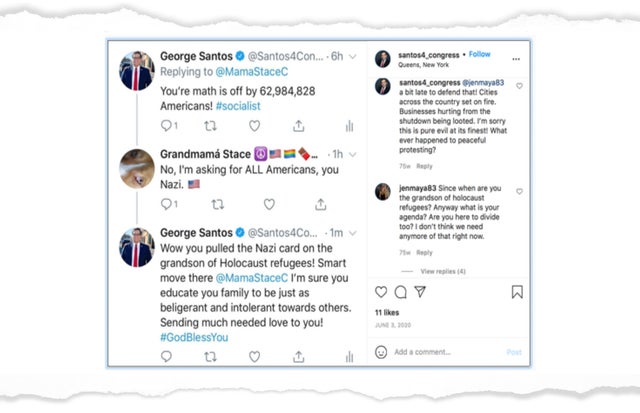Open emoji picker beside comment field
Screen dimensions: 640x413
coord(381,352)
